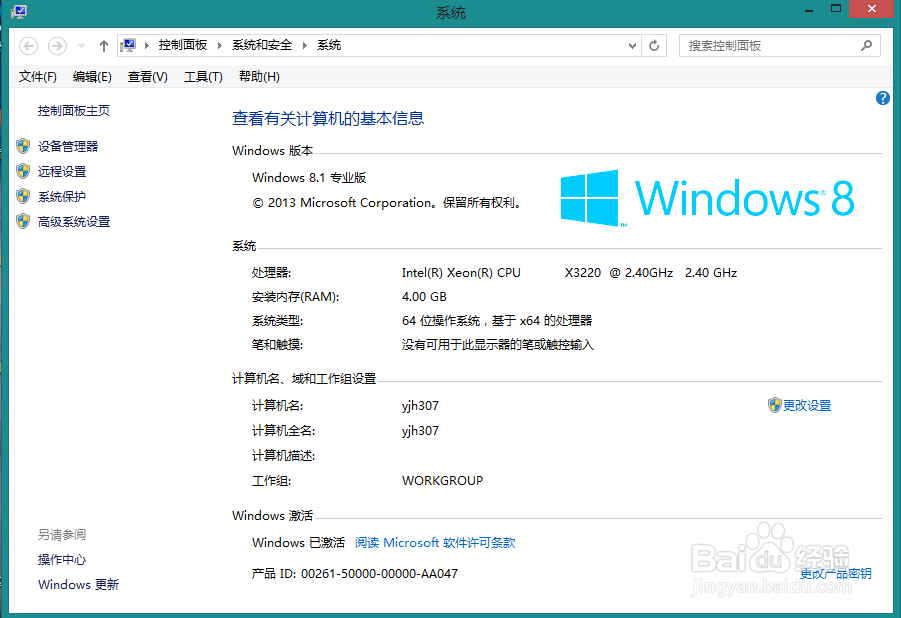Close the 系统 window

click(x=872, y=9)
